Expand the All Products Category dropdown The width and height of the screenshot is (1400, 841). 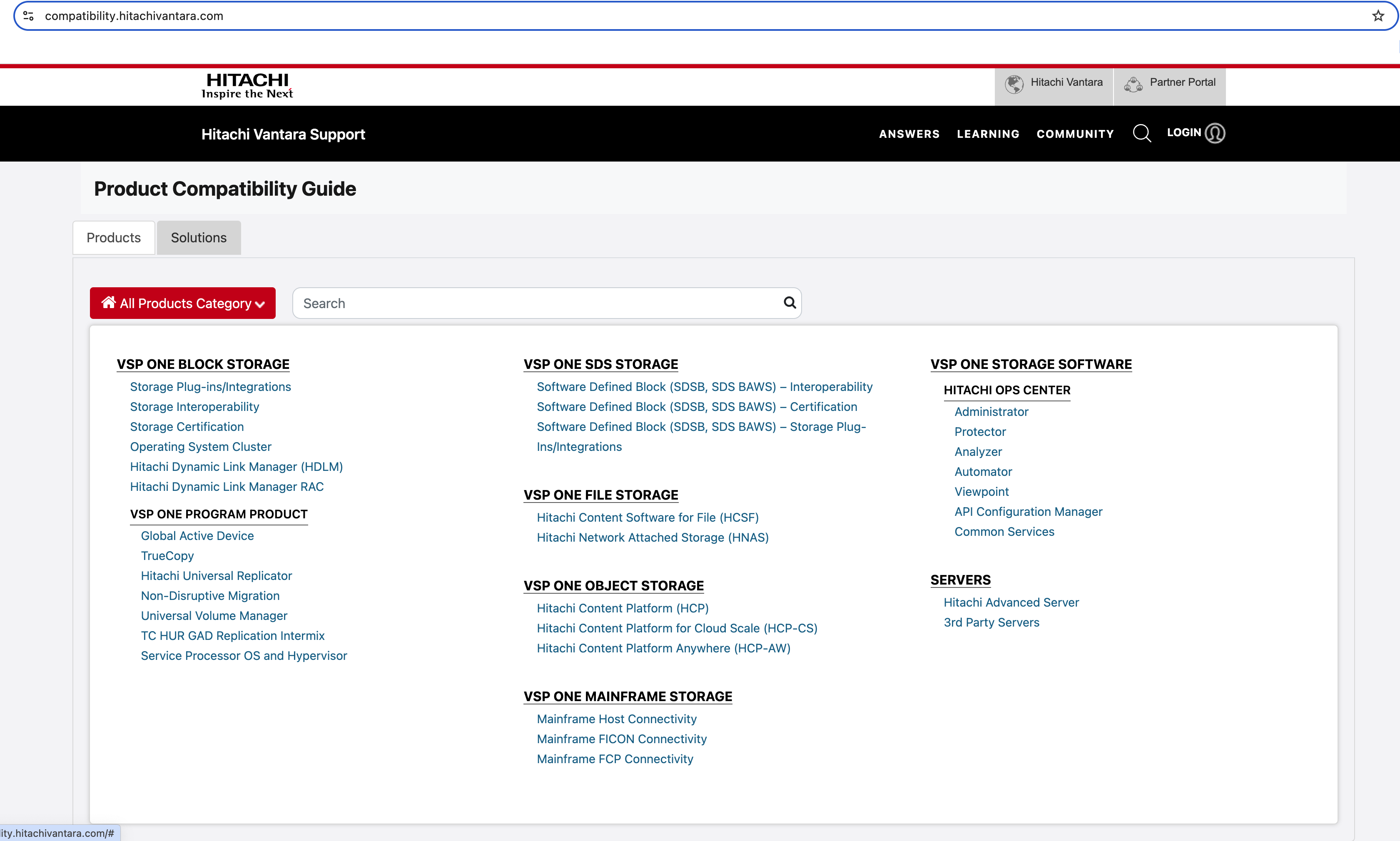coord(182,303)
